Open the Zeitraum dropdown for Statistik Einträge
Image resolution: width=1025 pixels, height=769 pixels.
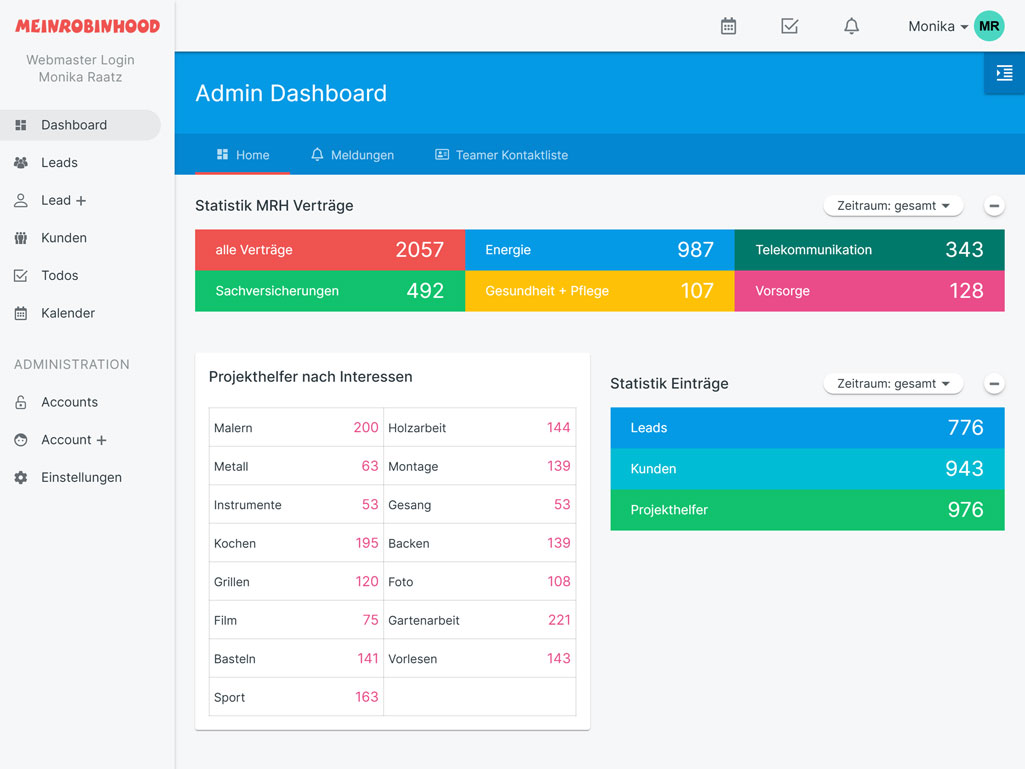tap(892, 383)
